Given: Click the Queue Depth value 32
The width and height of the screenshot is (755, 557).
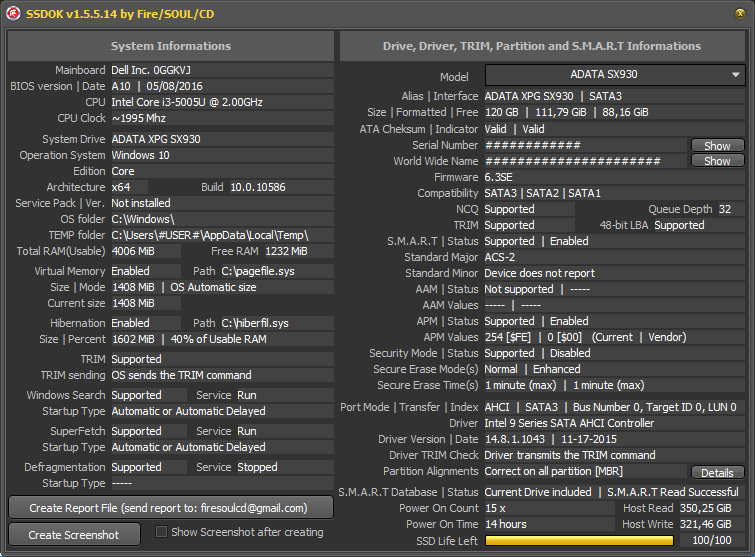Looking at the screenshot, I should coord(725,209).
